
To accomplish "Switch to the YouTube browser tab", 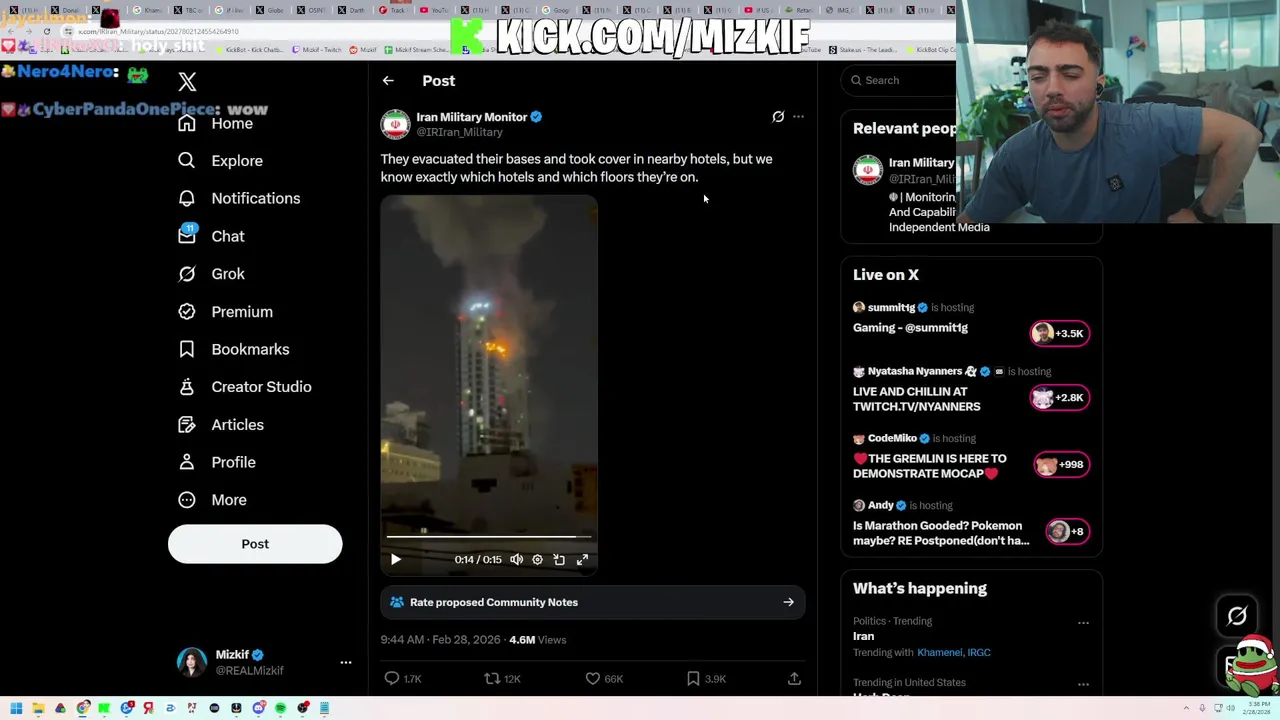I will pyautogui.click(x=433, y=10).
